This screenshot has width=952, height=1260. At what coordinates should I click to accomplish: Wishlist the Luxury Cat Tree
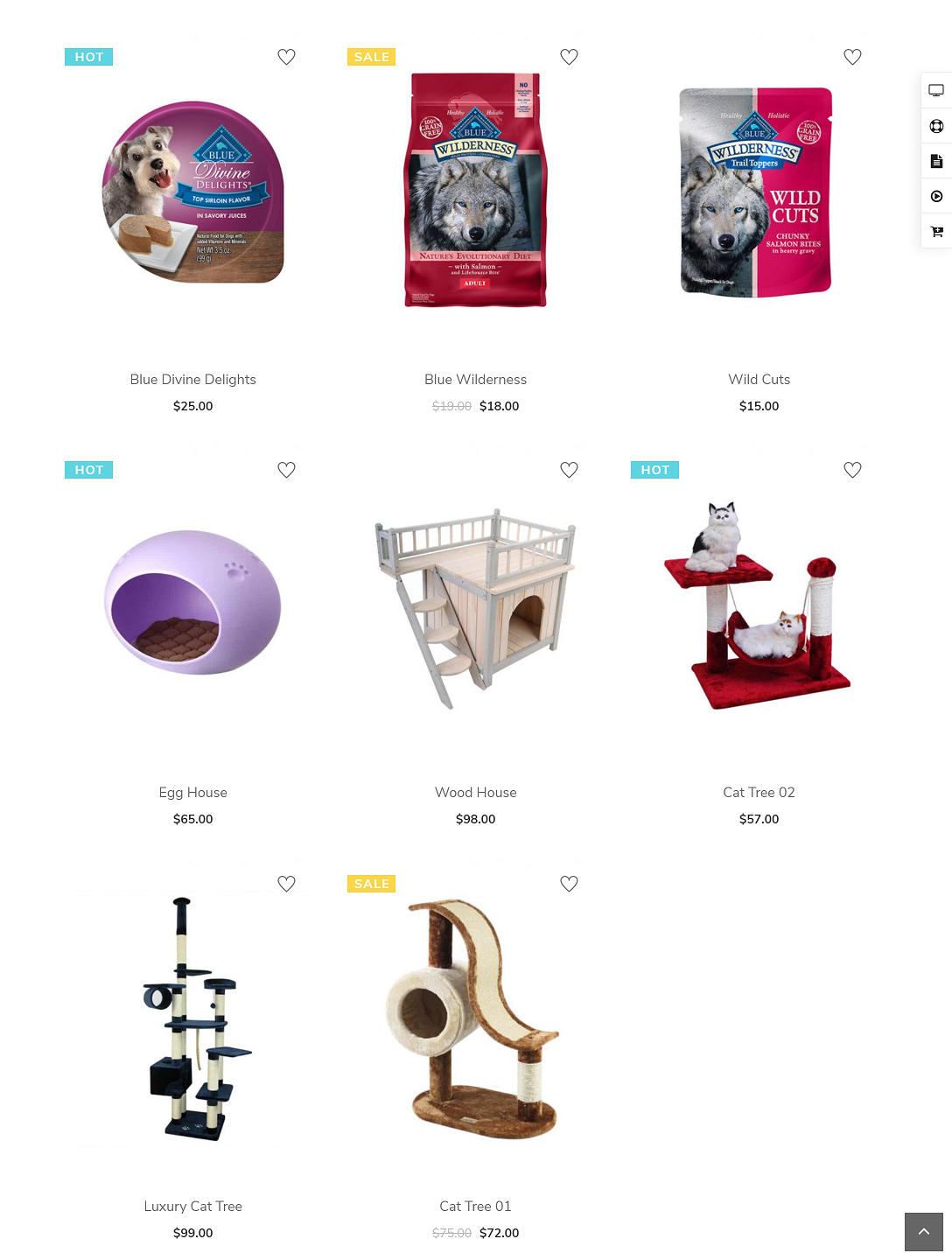pos(286,884)
